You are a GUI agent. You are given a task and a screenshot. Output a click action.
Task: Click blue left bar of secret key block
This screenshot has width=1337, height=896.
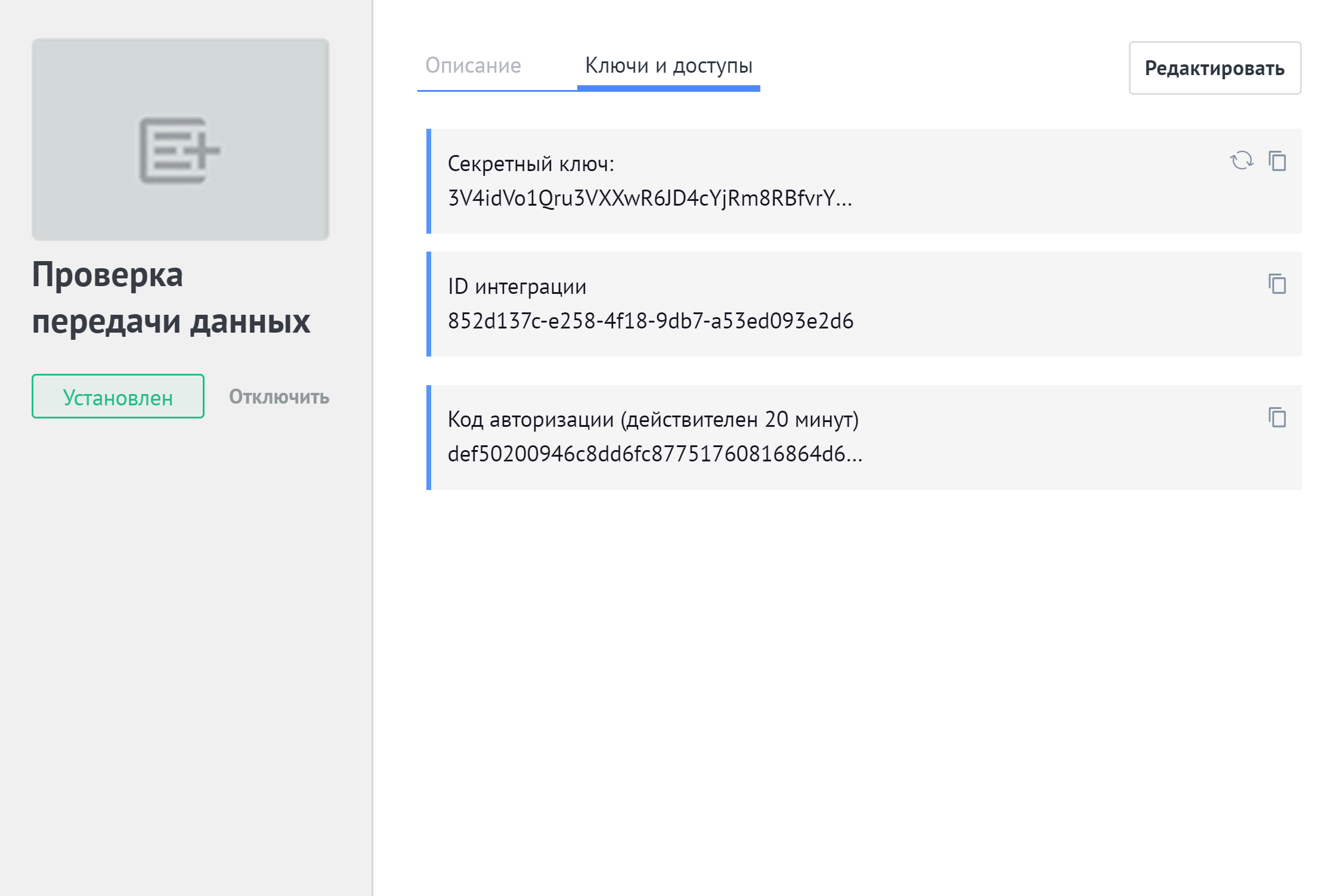point(429,181)
